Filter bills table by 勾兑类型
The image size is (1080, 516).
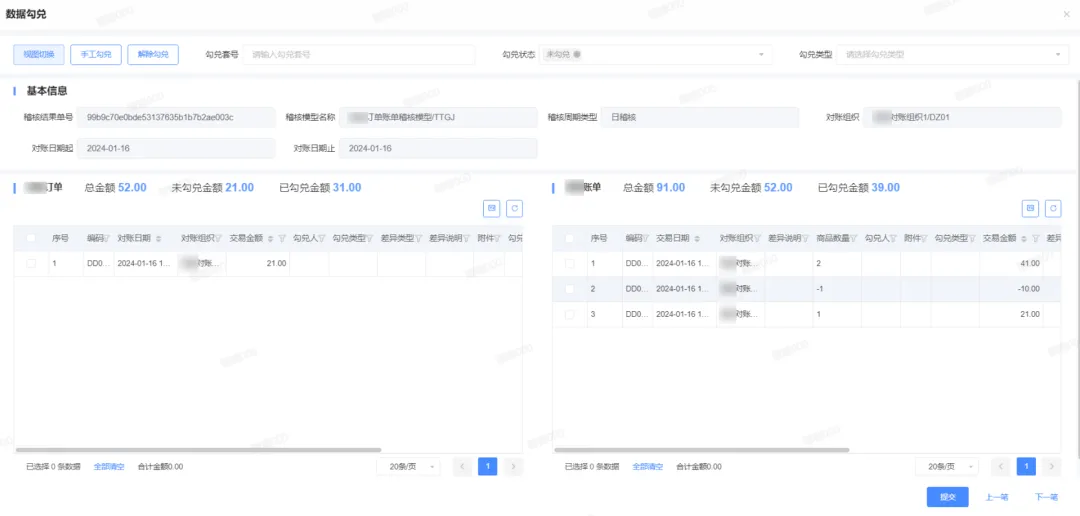(972, 238)
